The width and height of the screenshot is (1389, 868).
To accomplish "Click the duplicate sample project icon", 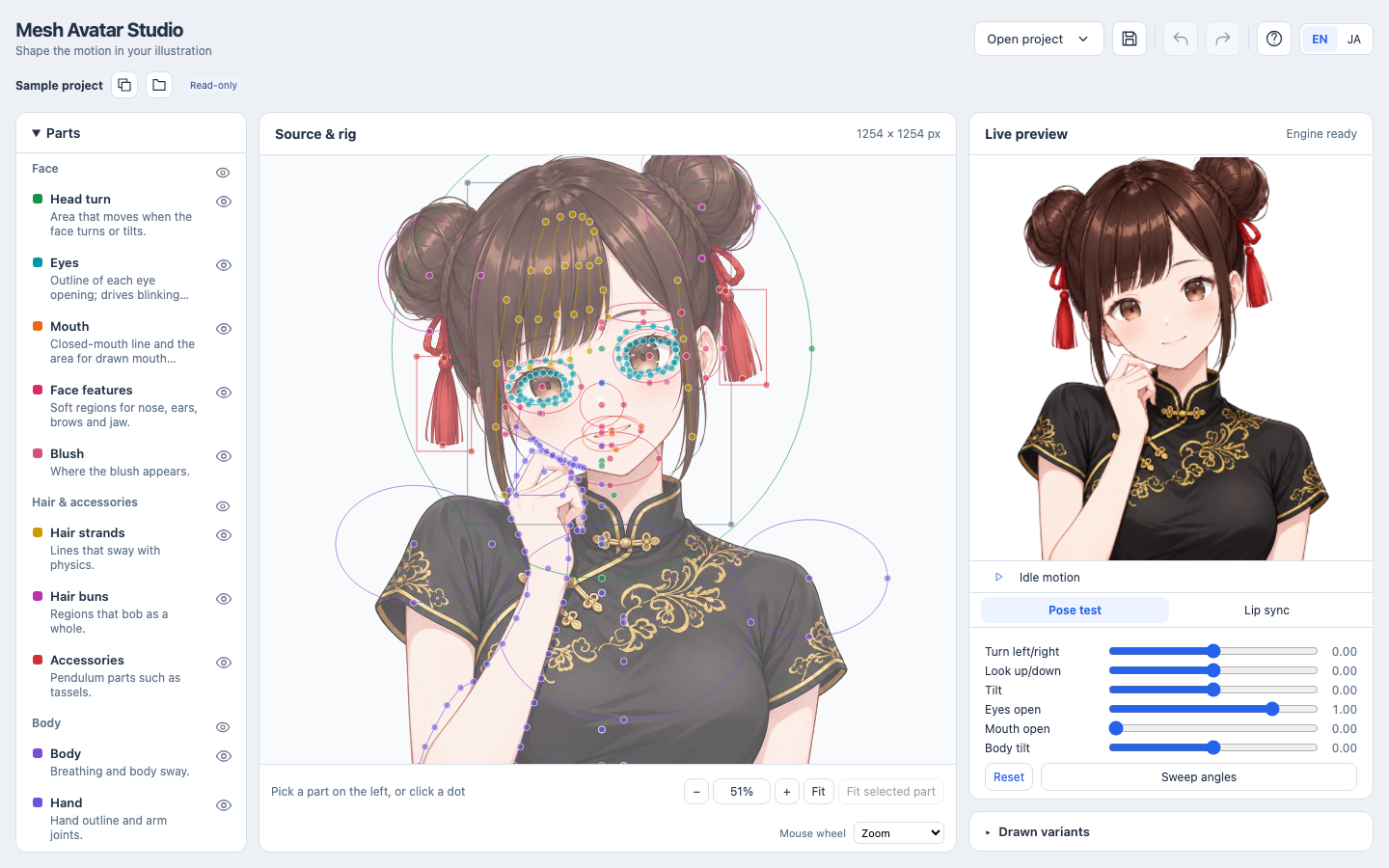I will (124, 85).
